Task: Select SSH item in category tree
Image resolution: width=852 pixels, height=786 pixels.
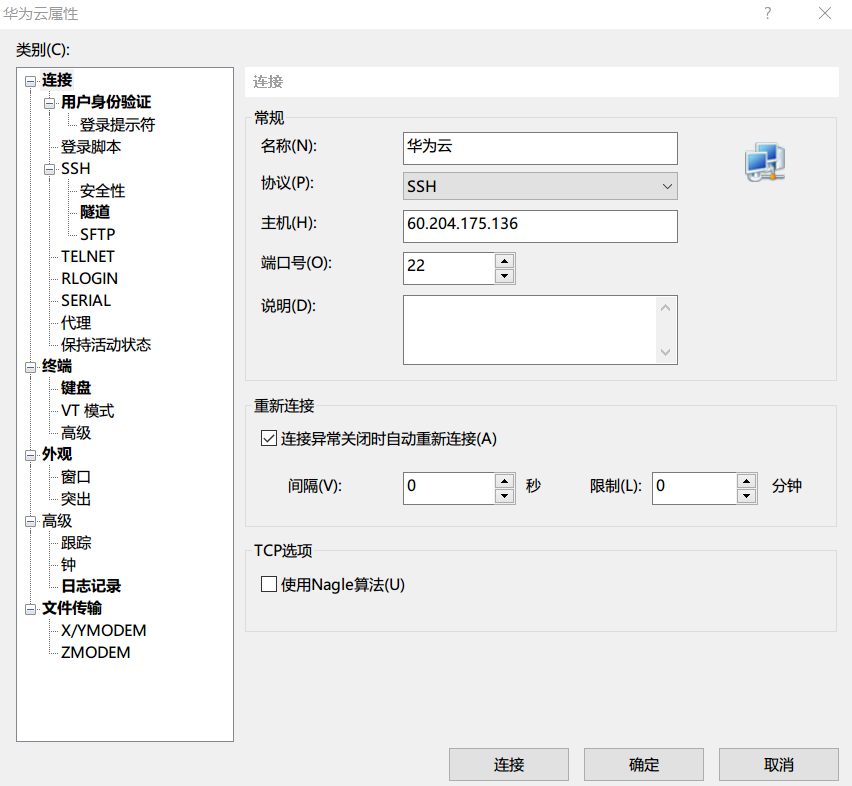Action: [76, 168]
